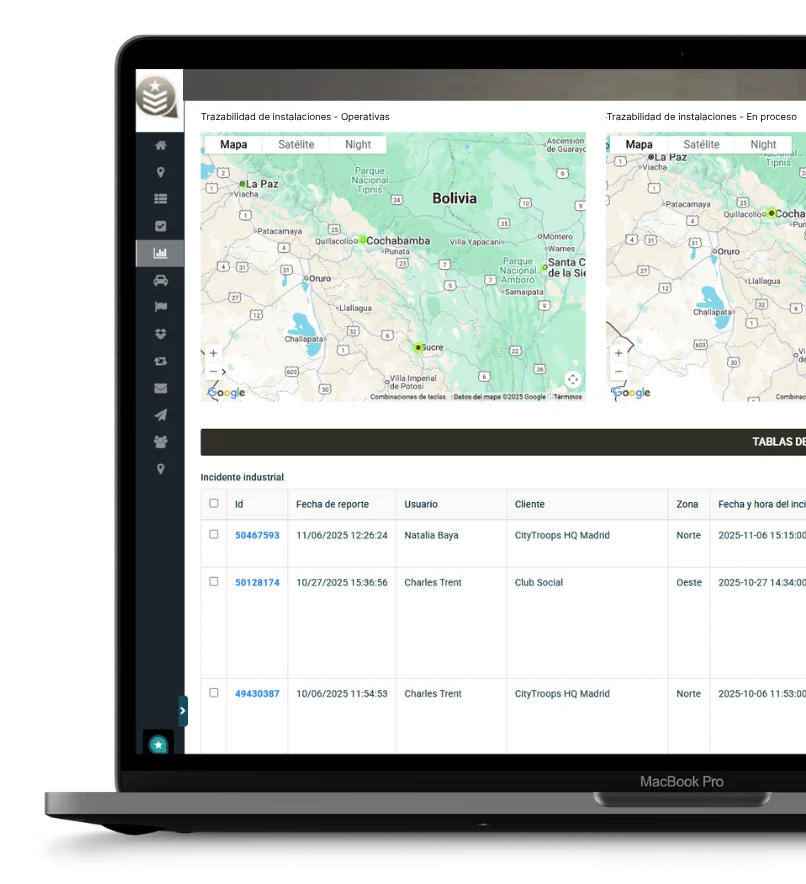Click the Google logo on En proceso map
This screenshot has width=806, height=884.
coord(631,392)
